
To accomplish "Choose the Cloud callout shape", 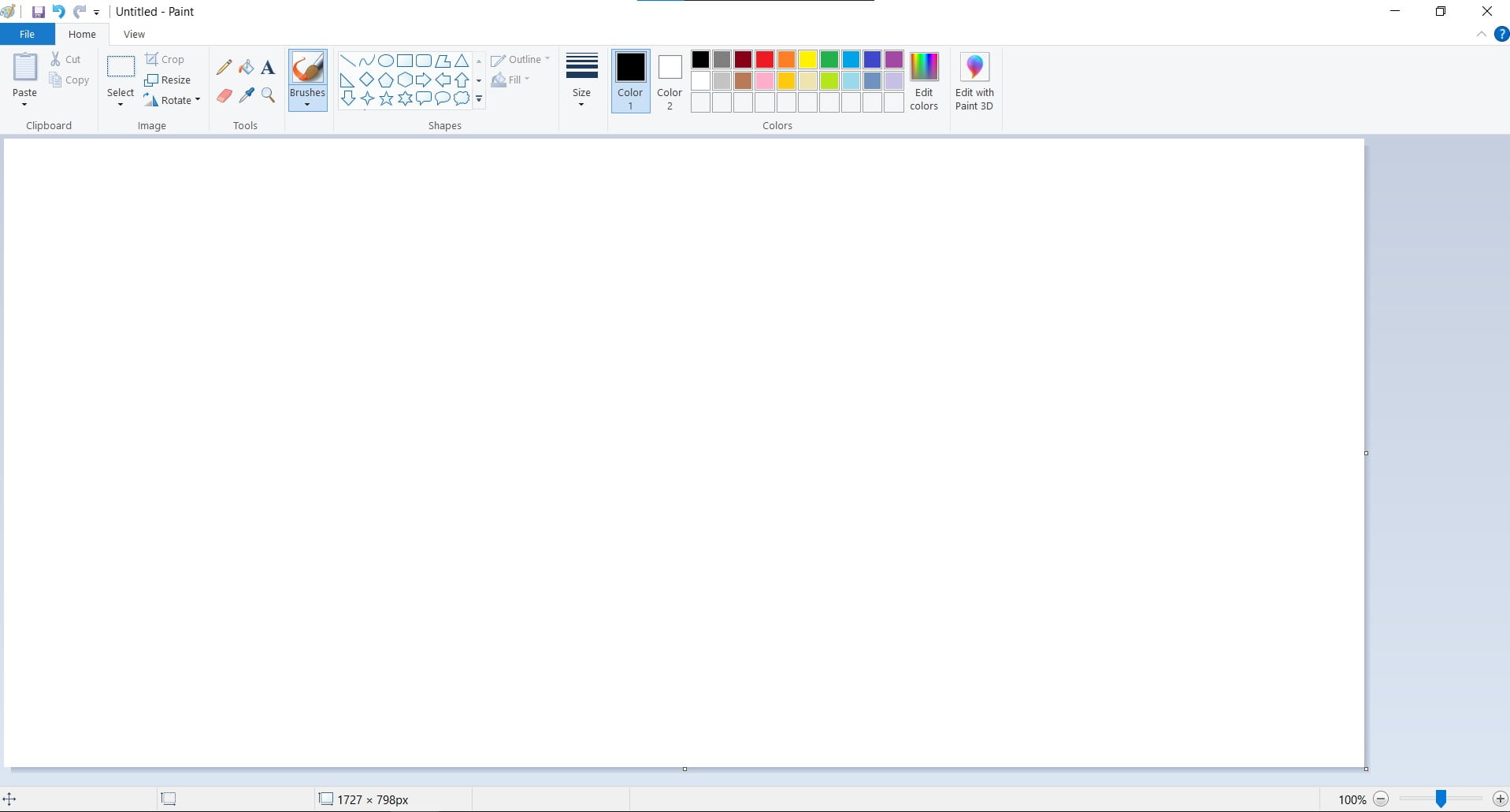I will pyautogui.click(x=462, y=98).
